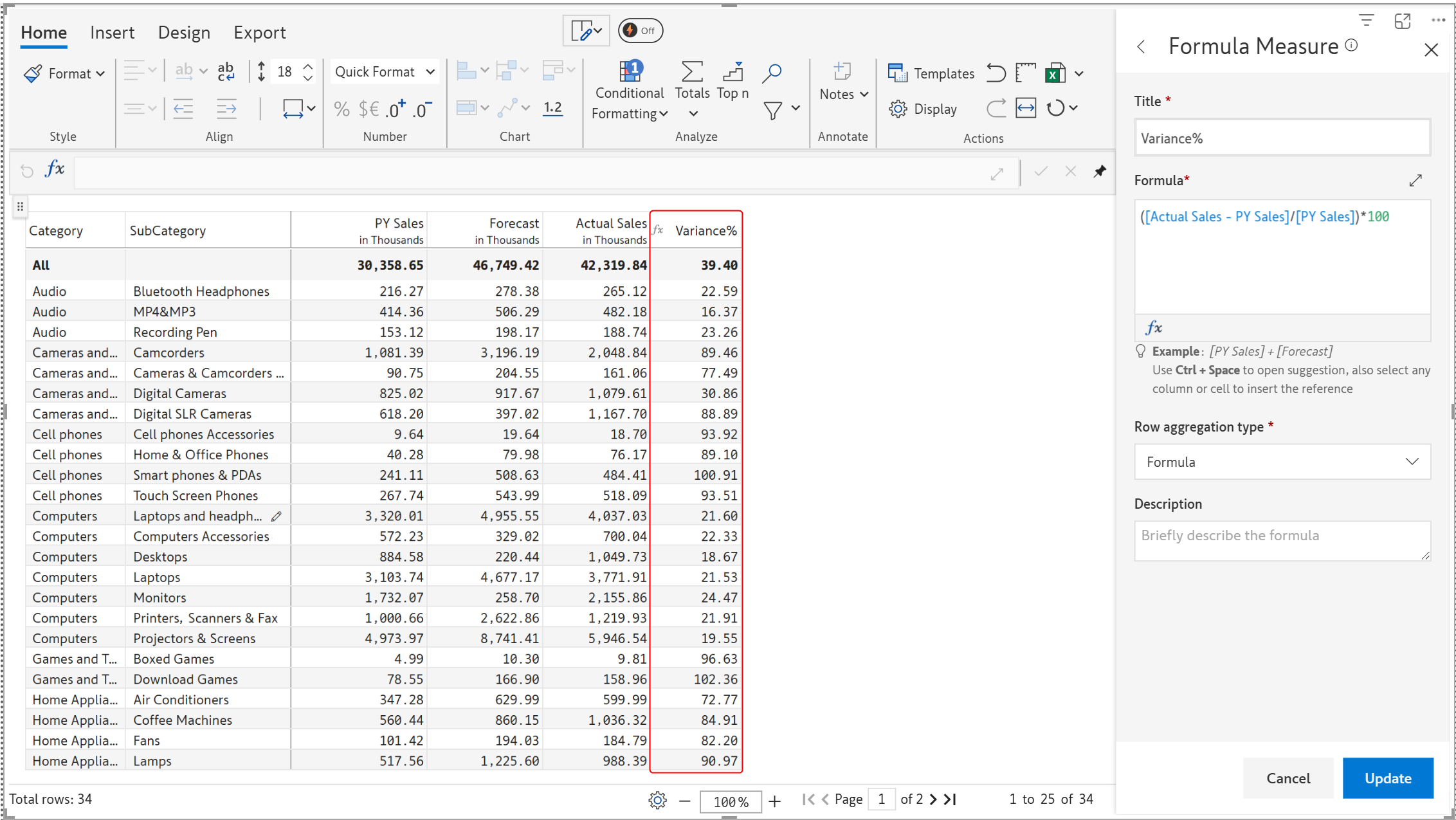Open the Templates icon
This screenshot has width=1456, height=820.
pos(896,73)
